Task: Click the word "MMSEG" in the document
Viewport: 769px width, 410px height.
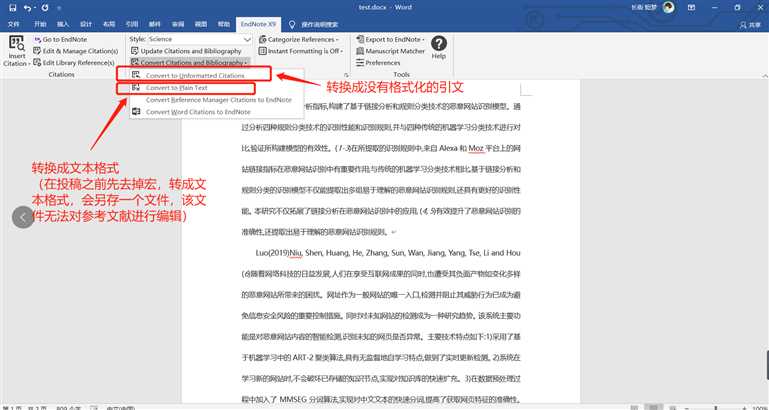Action: (x=294, y=400)
